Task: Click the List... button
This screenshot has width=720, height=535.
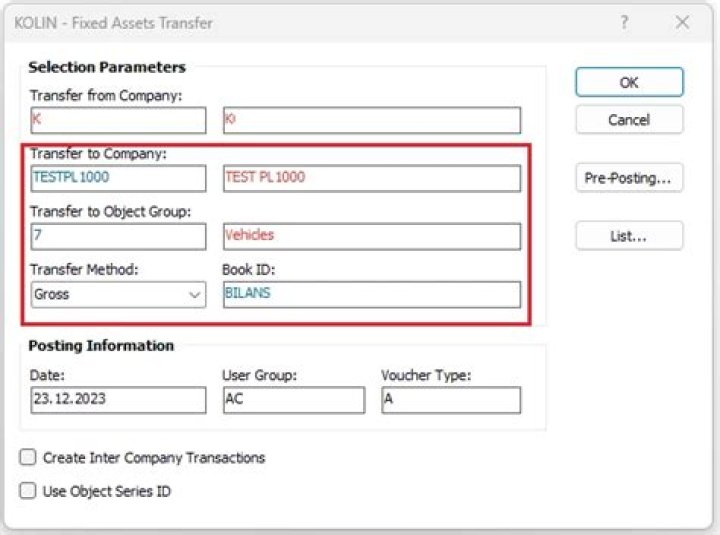Action: 629,236
